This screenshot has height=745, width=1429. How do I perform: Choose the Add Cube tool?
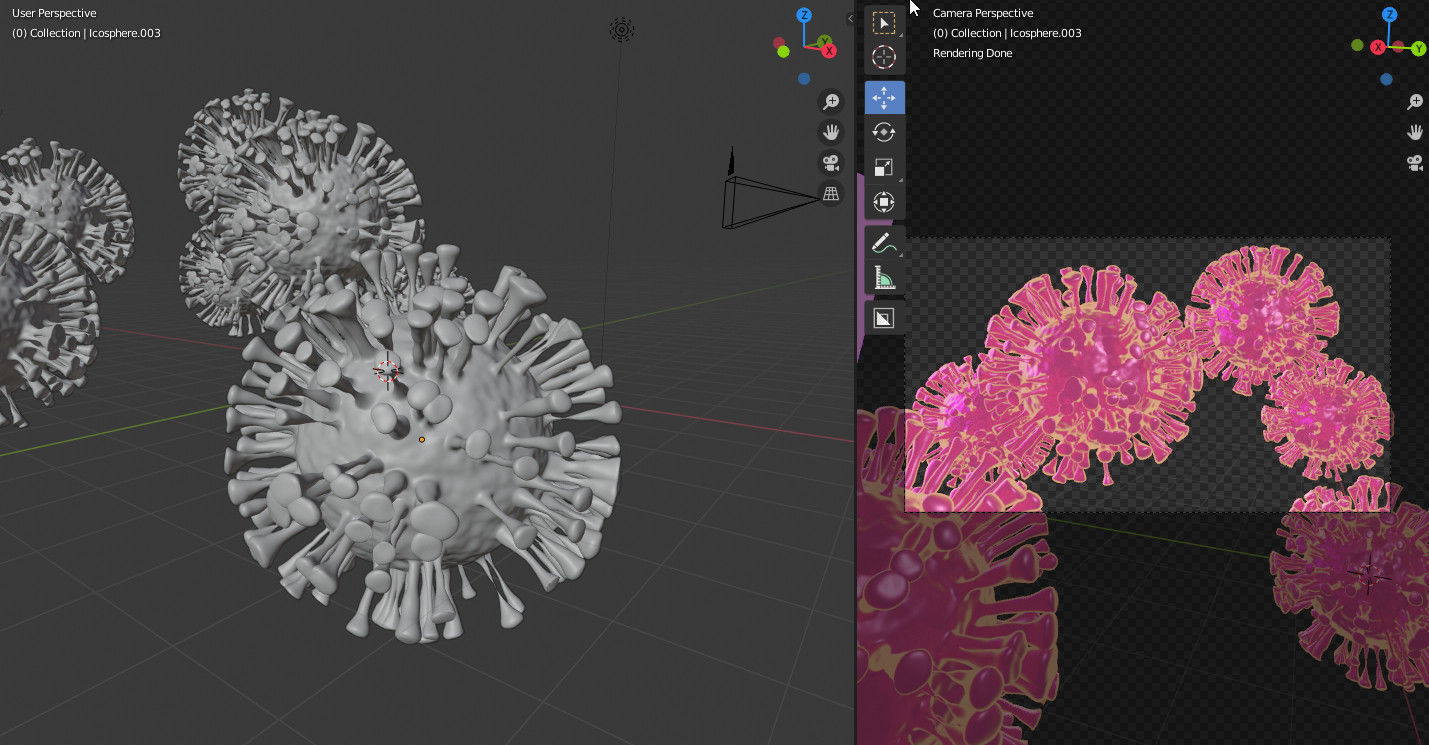[x=884, y=318]
